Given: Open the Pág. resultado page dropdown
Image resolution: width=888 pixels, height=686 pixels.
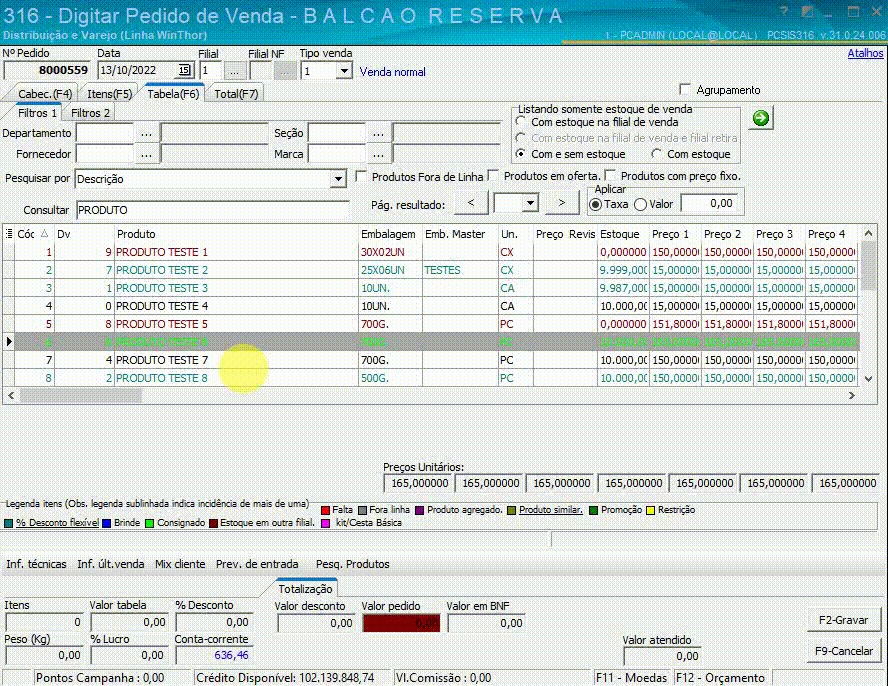Looking at the screenshot, I should [x=530, y=203].
